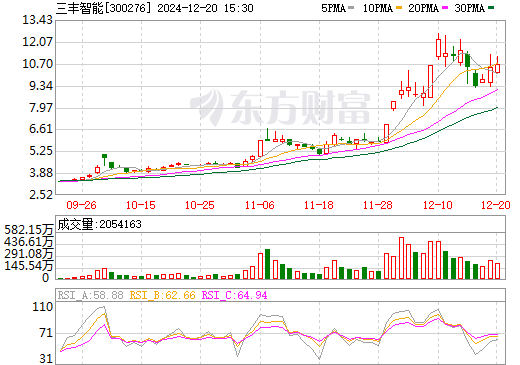This screenshot has height=365, width=520.
Task: Click the grey 5PMA color swatch
Action: click(x=351, y=8)
